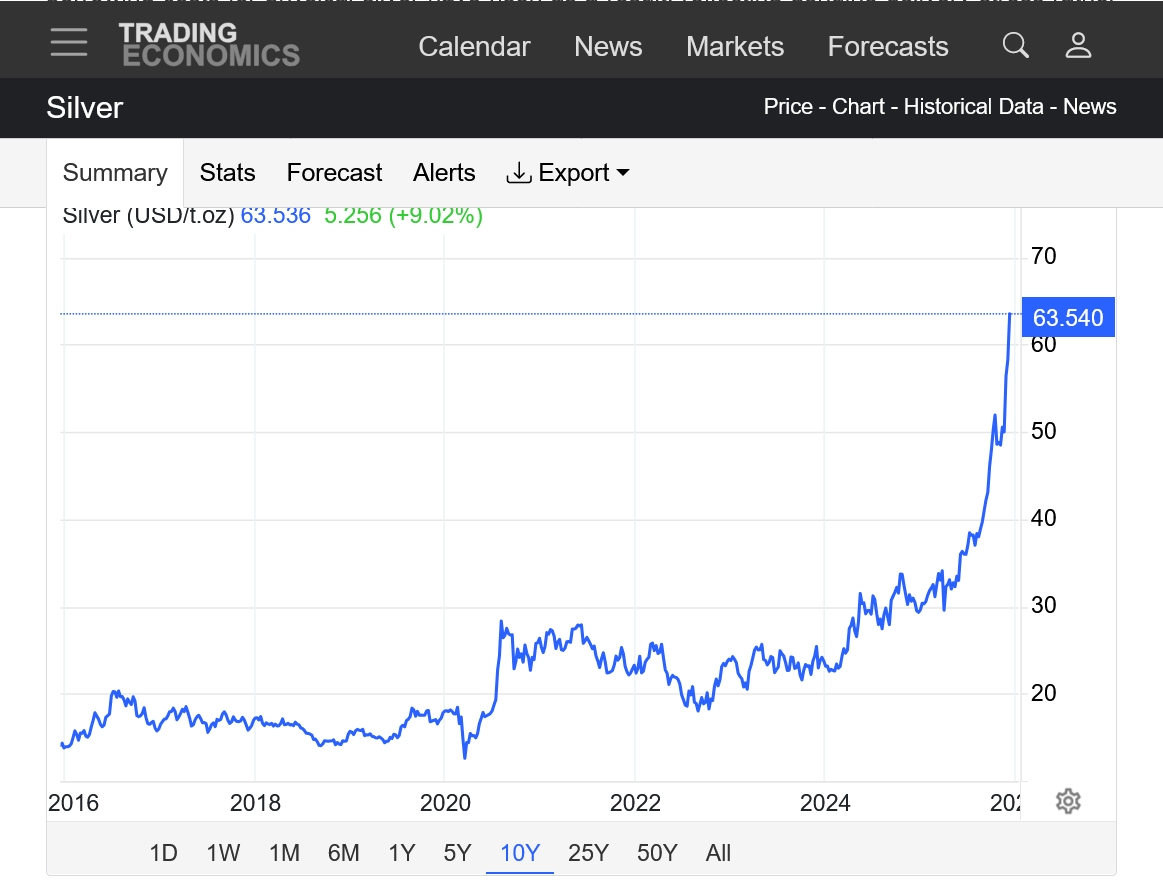This screenshot has width=1163, height=892.
Task: Click the Trading Economics logo
Action: coord(209,45)
